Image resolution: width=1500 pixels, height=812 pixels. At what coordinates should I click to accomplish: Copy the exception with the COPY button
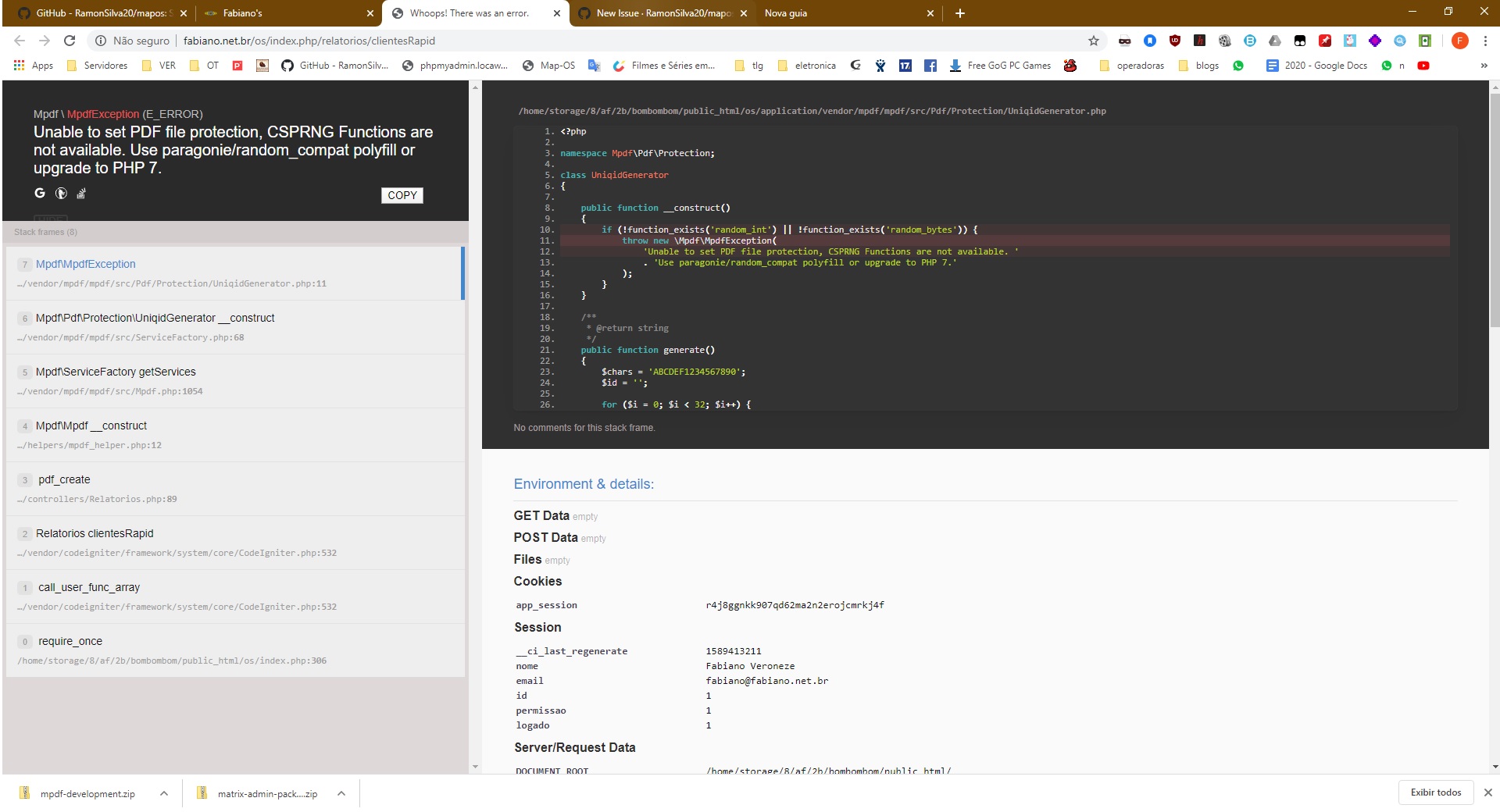[402, 195]
